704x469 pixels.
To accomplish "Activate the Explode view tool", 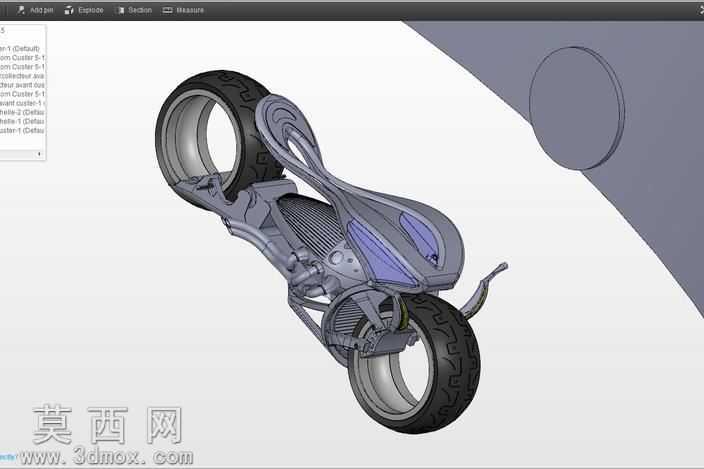I will [x=84, y=10].
